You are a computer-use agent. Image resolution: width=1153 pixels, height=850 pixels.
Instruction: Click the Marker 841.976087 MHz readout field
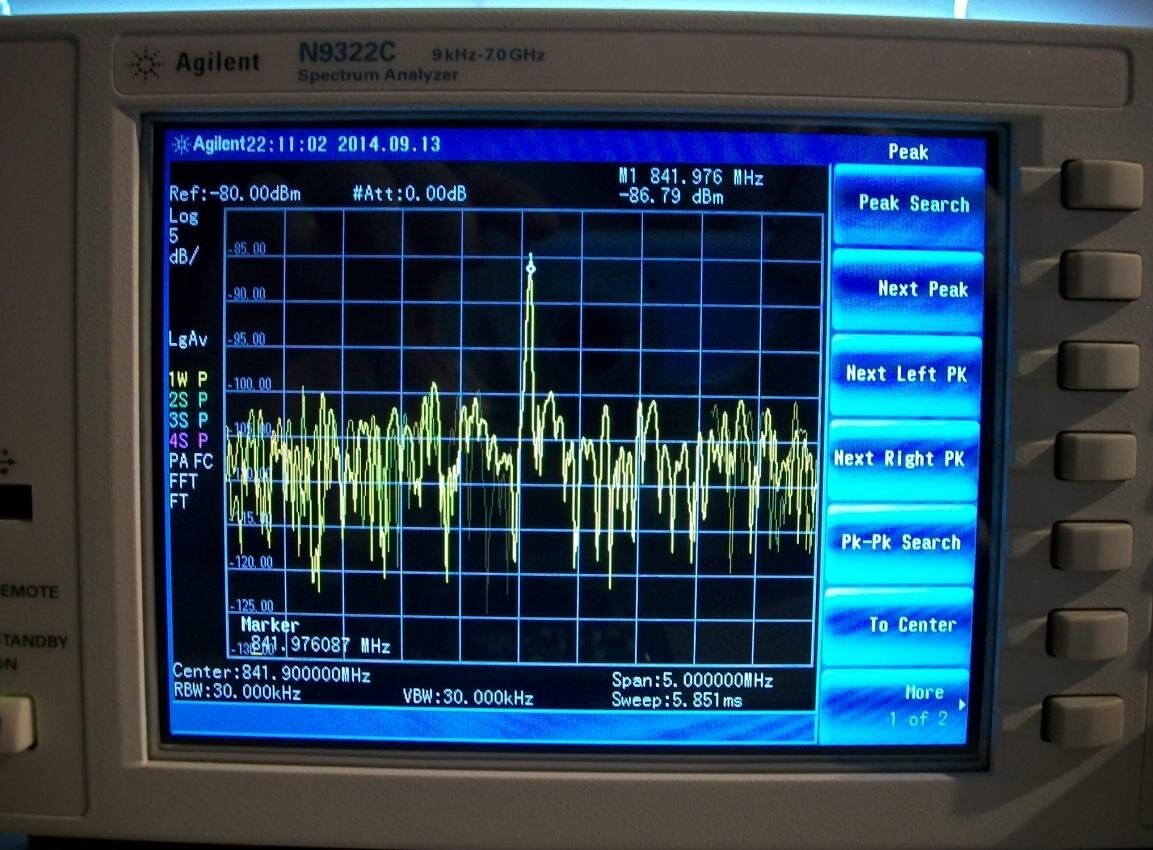coord(315,636)
